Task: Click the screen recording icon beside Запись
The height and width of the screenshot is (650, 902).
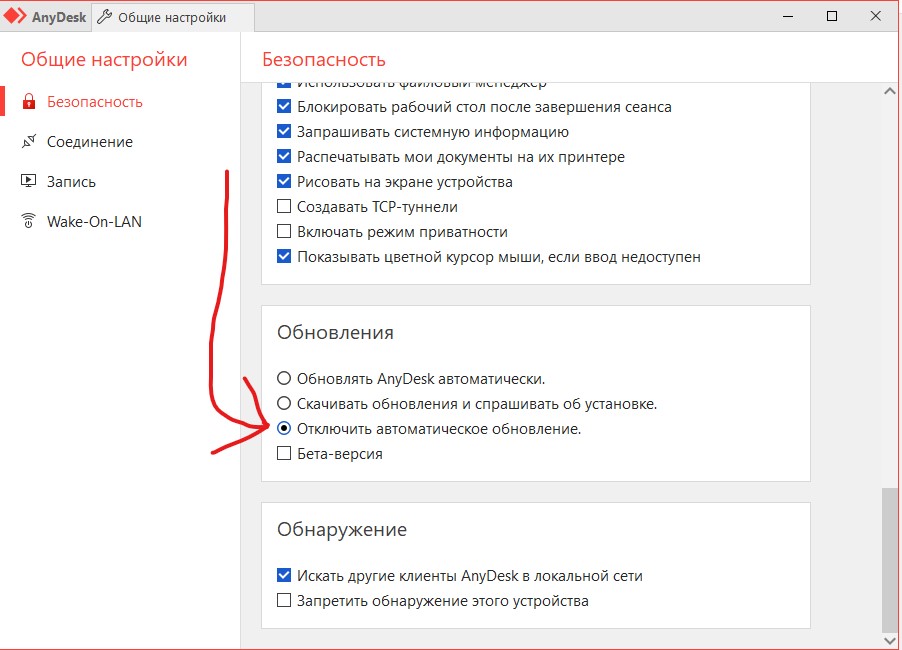Action: (x=29, y=181)
